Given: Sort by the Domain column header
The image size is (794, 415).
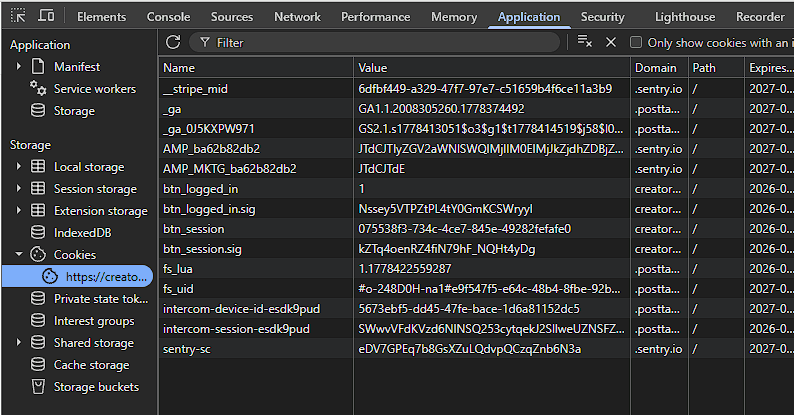Looking at the screenshot, I should 659,67.
